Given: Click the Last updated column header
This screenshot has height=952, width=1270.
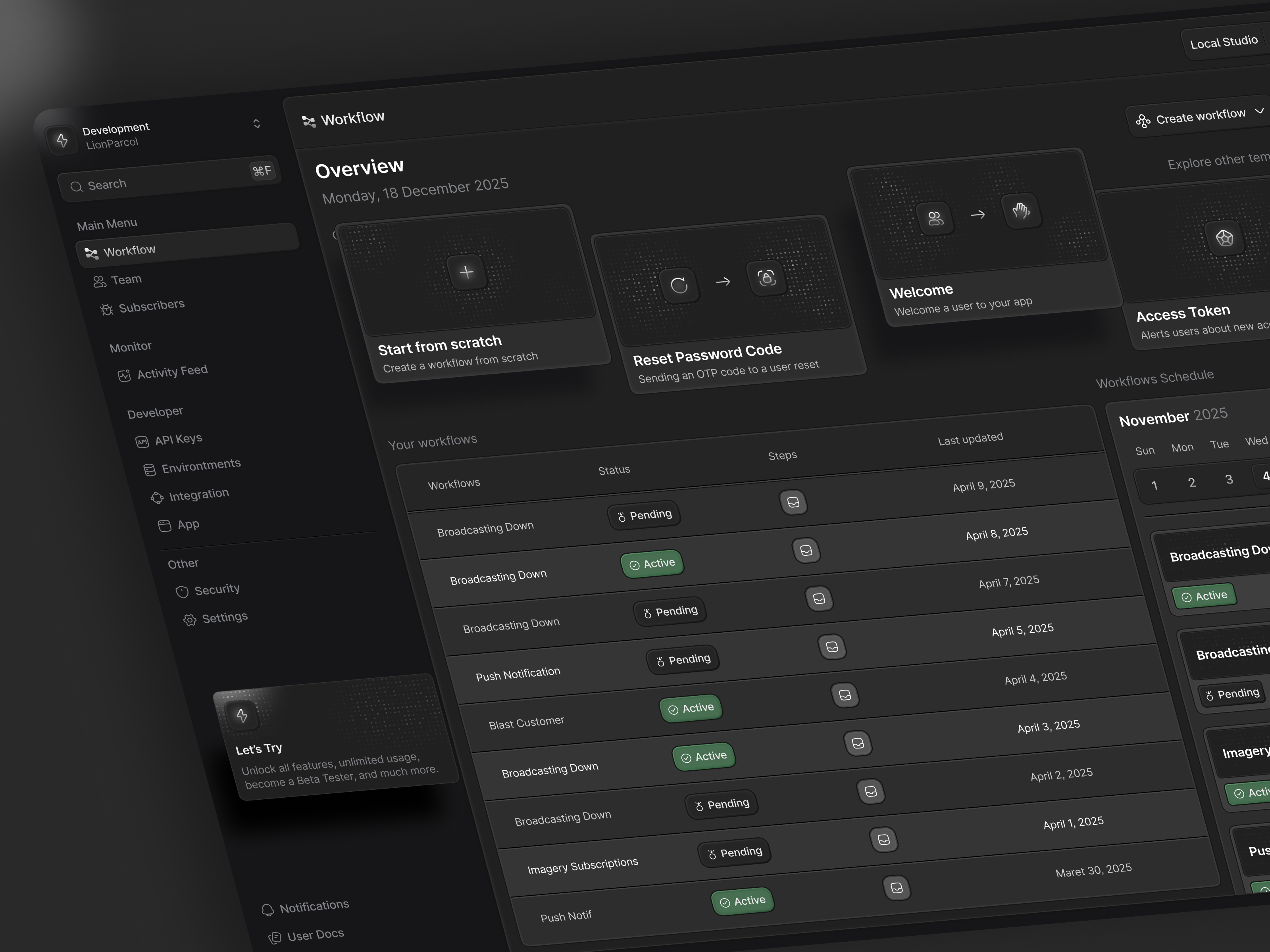Looking at the screenshot, I should (x=970, y=439).
